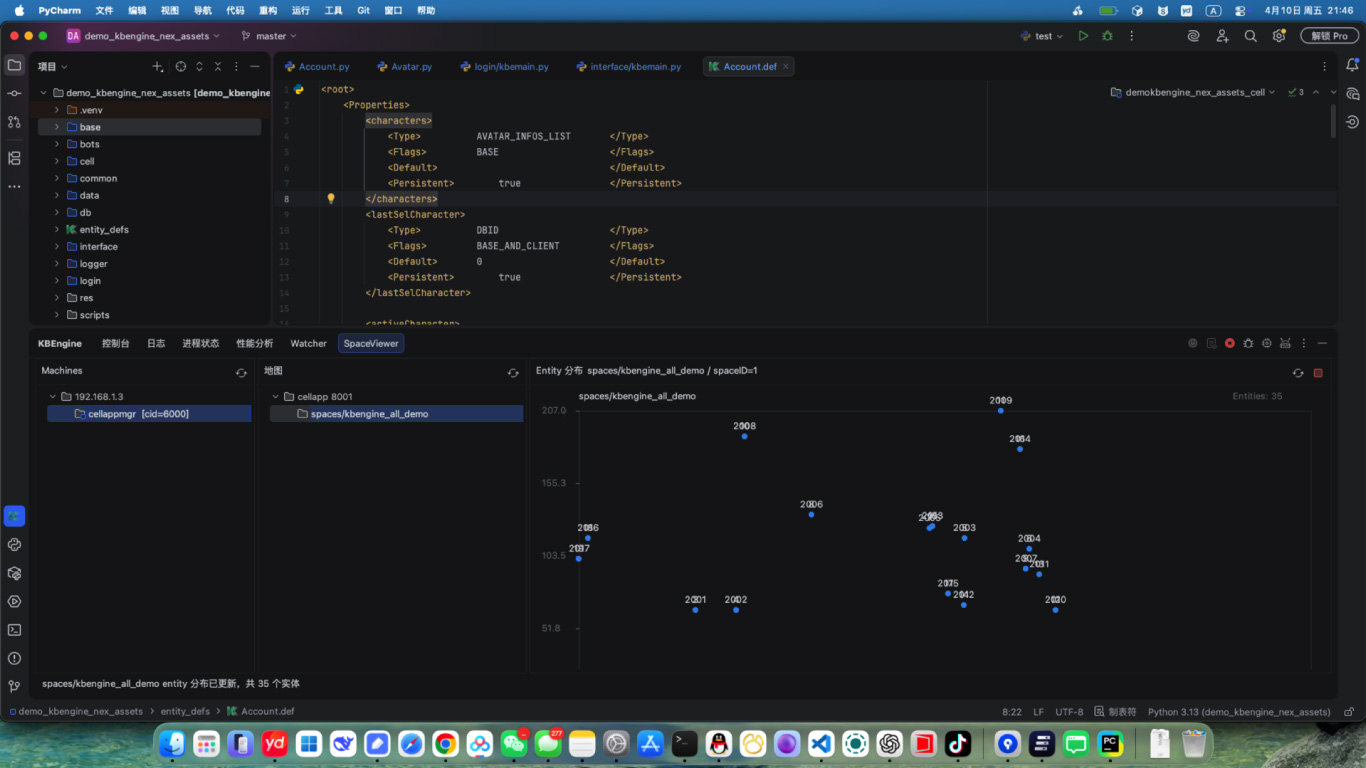Open Code With Me invite user icon
The width and height of the screenshot is (1366, 768).
coord(1222,35)
